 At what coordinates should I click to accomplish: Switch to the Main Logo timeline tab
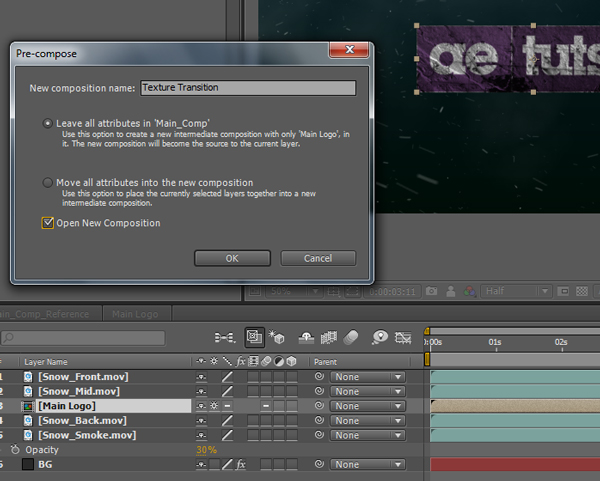point(133,314)
